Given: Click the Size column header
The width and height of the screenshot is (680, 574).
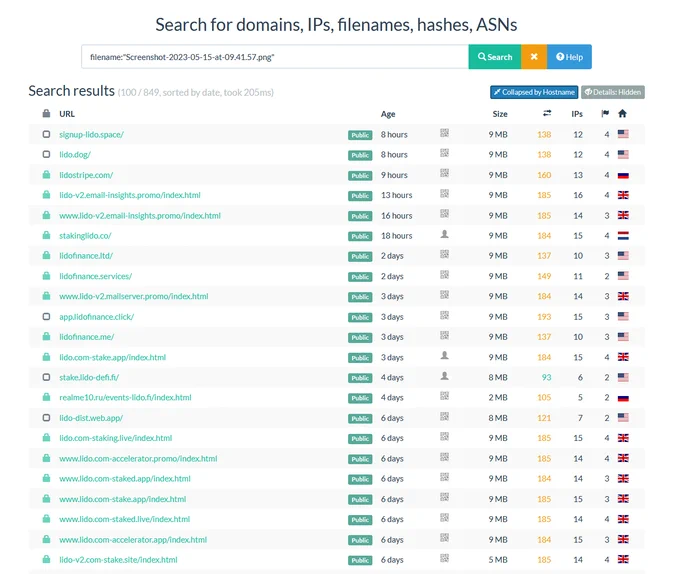Looking at the screenshot, I should [500, 114].
